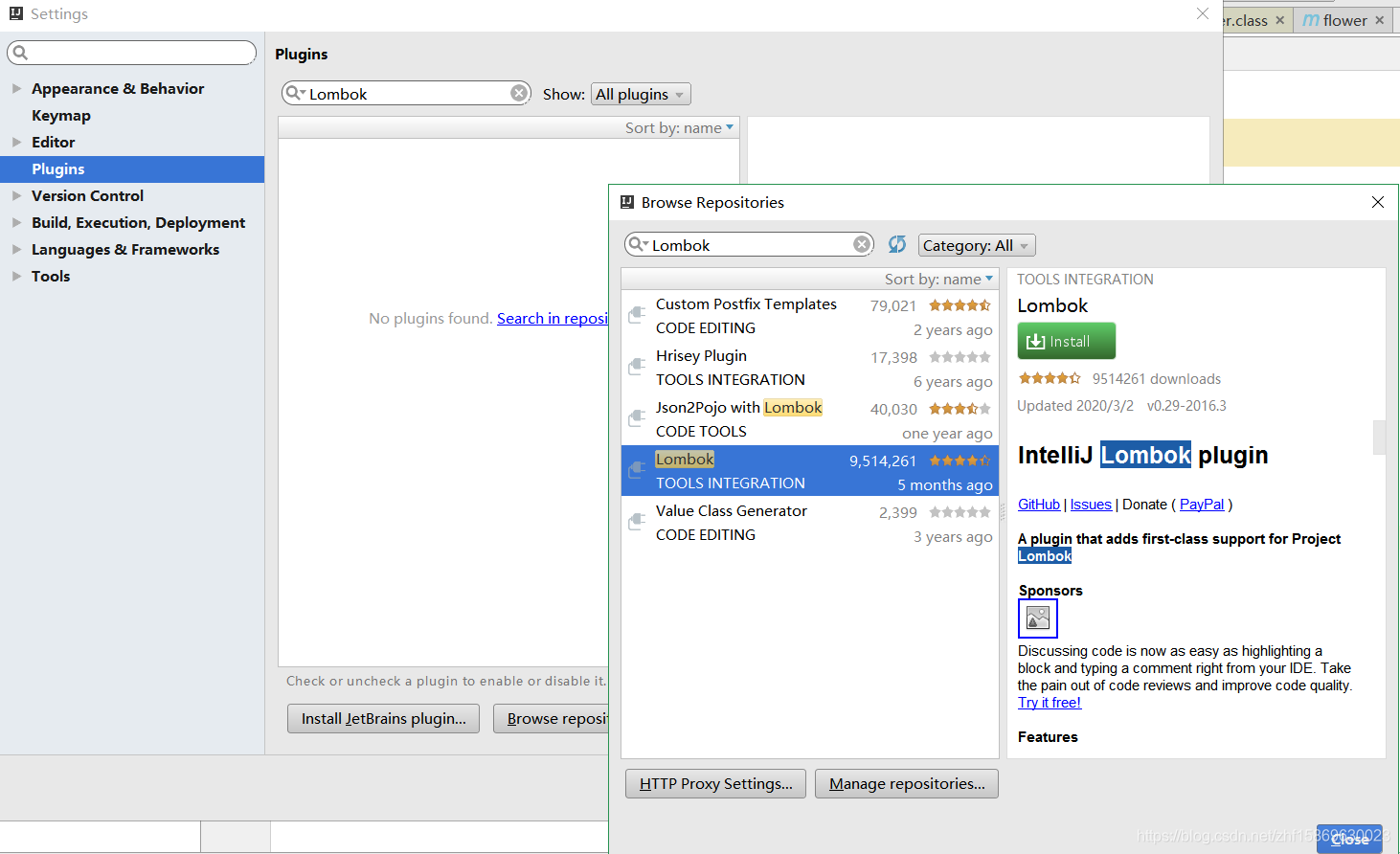Click the refresh repositories icon
The image size is (1400, 854).
[x=897, y=244]
